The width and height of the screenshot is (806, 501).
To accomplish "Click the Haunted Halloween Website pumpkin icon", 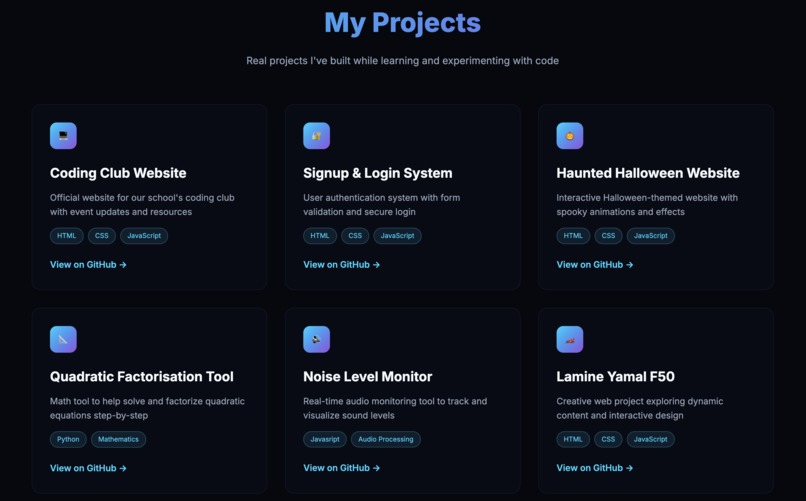I will point(570,136).
